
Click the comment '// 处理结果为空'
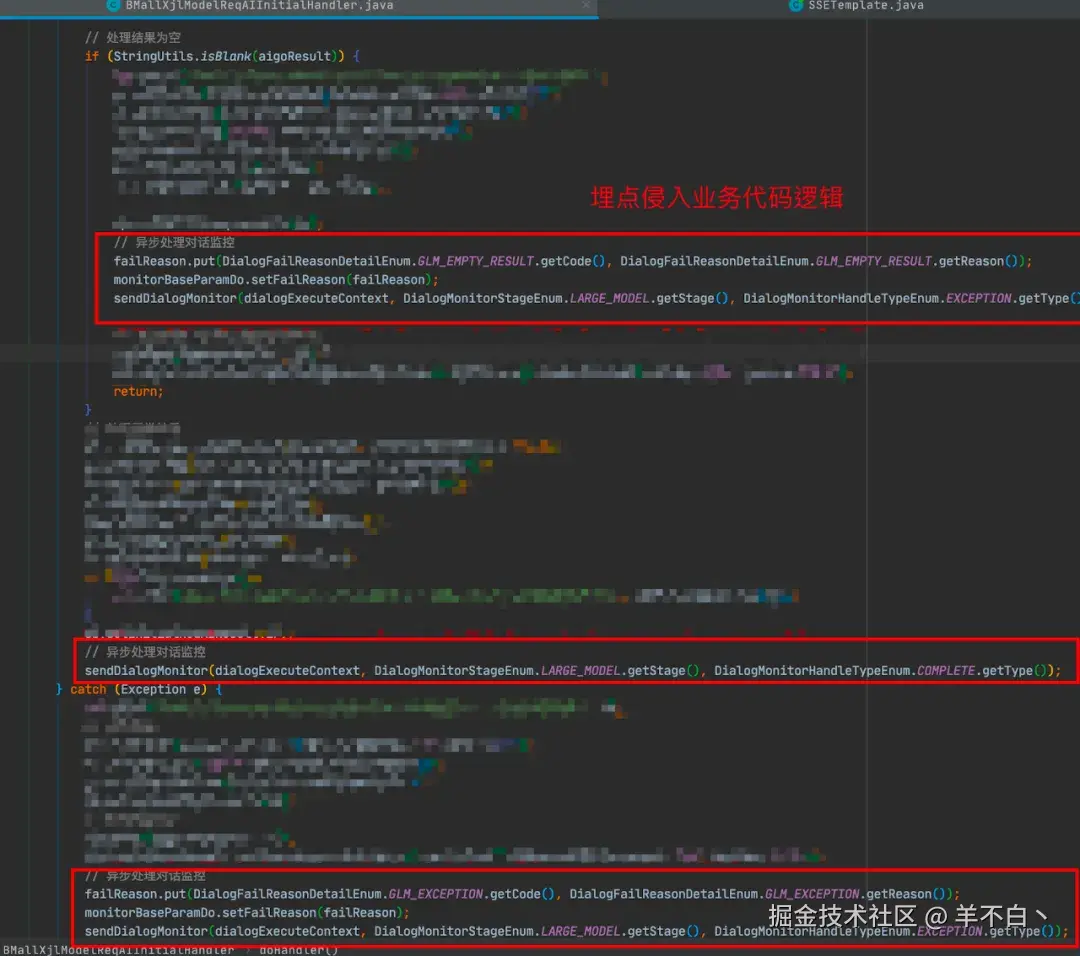click(133, 37)
